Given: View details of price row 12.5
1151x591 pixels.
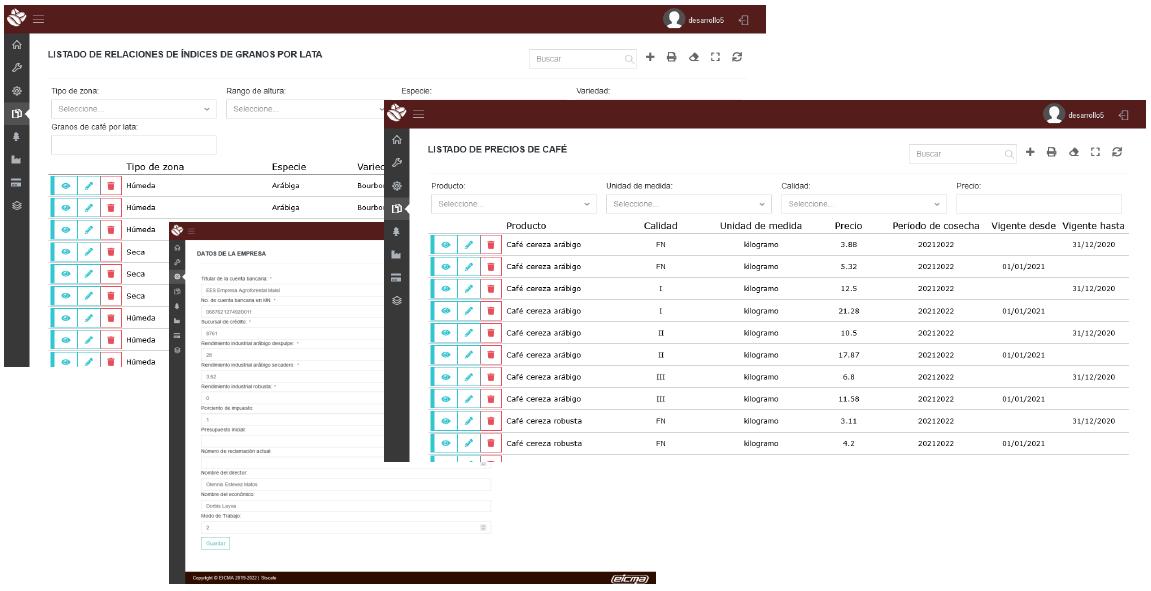Looking at the screenshot, I should 446,289.
